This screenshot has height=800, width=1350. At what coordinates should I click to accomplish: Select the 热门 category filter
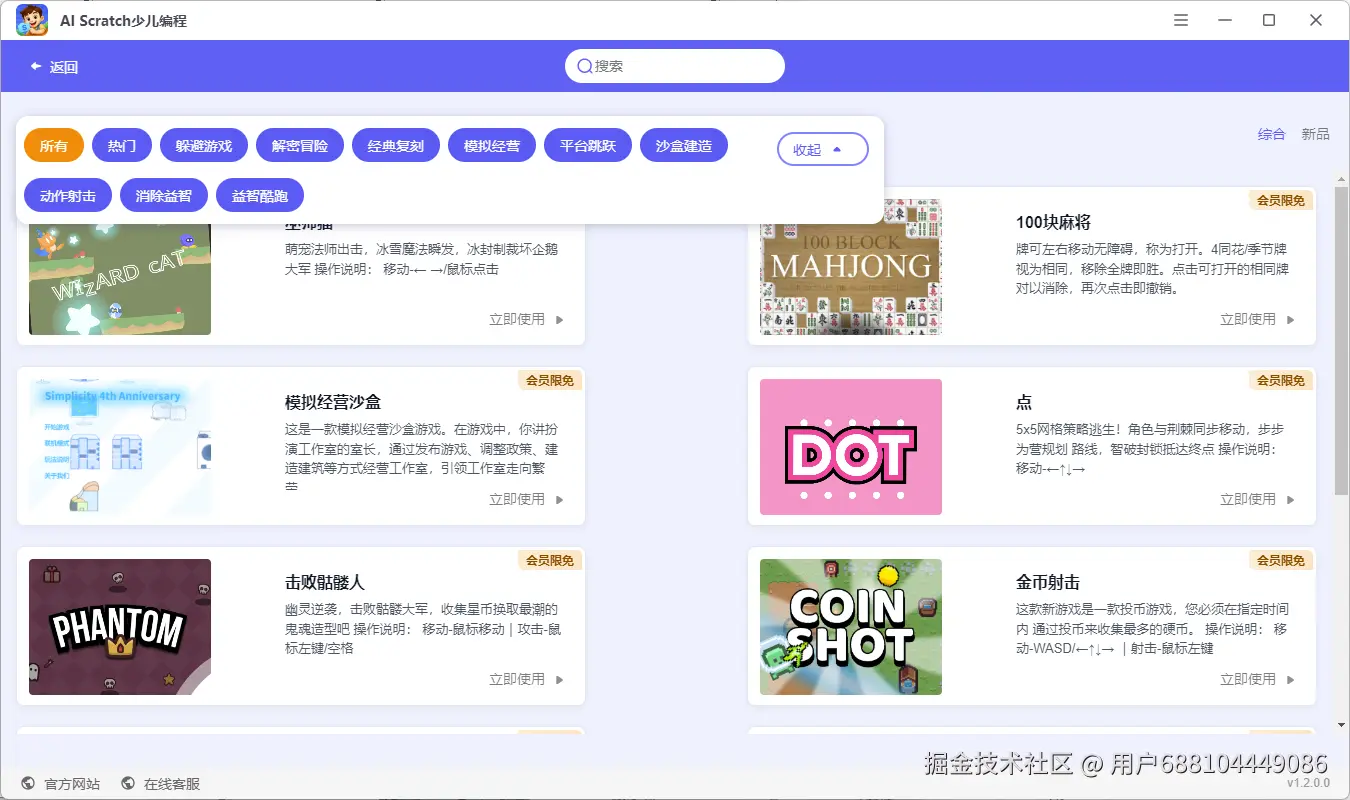(122, 145)
